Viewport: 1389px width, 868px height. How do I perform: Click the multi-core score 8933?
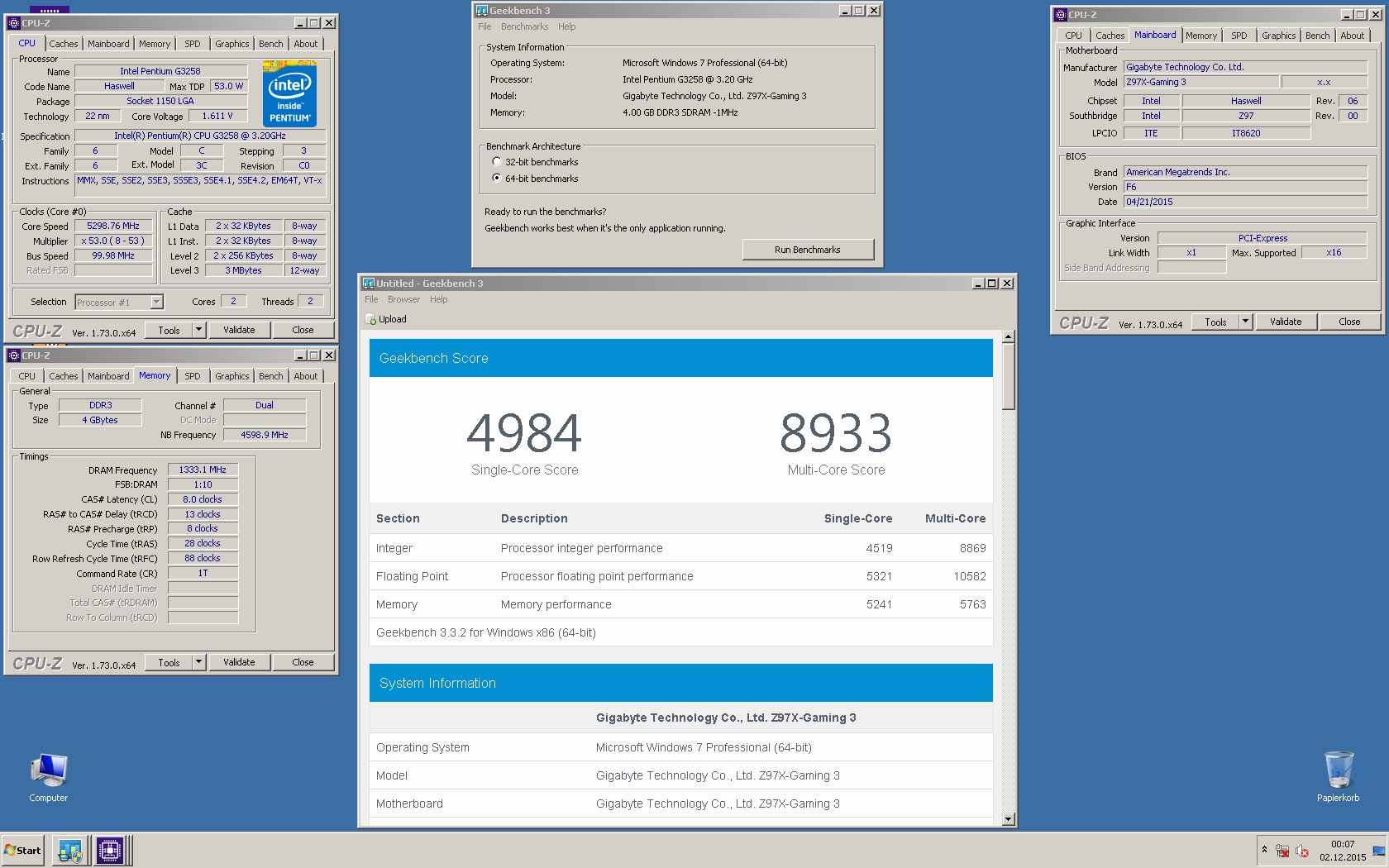836,433
